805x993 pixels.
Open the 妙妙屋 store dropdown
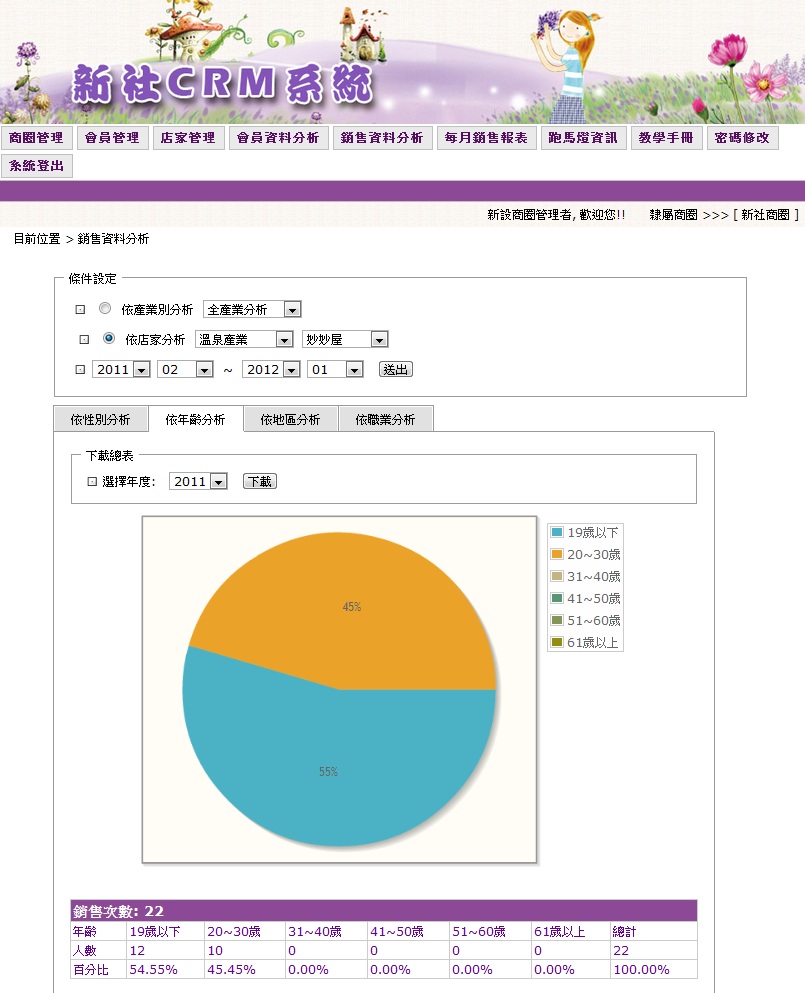pos(345,339)
